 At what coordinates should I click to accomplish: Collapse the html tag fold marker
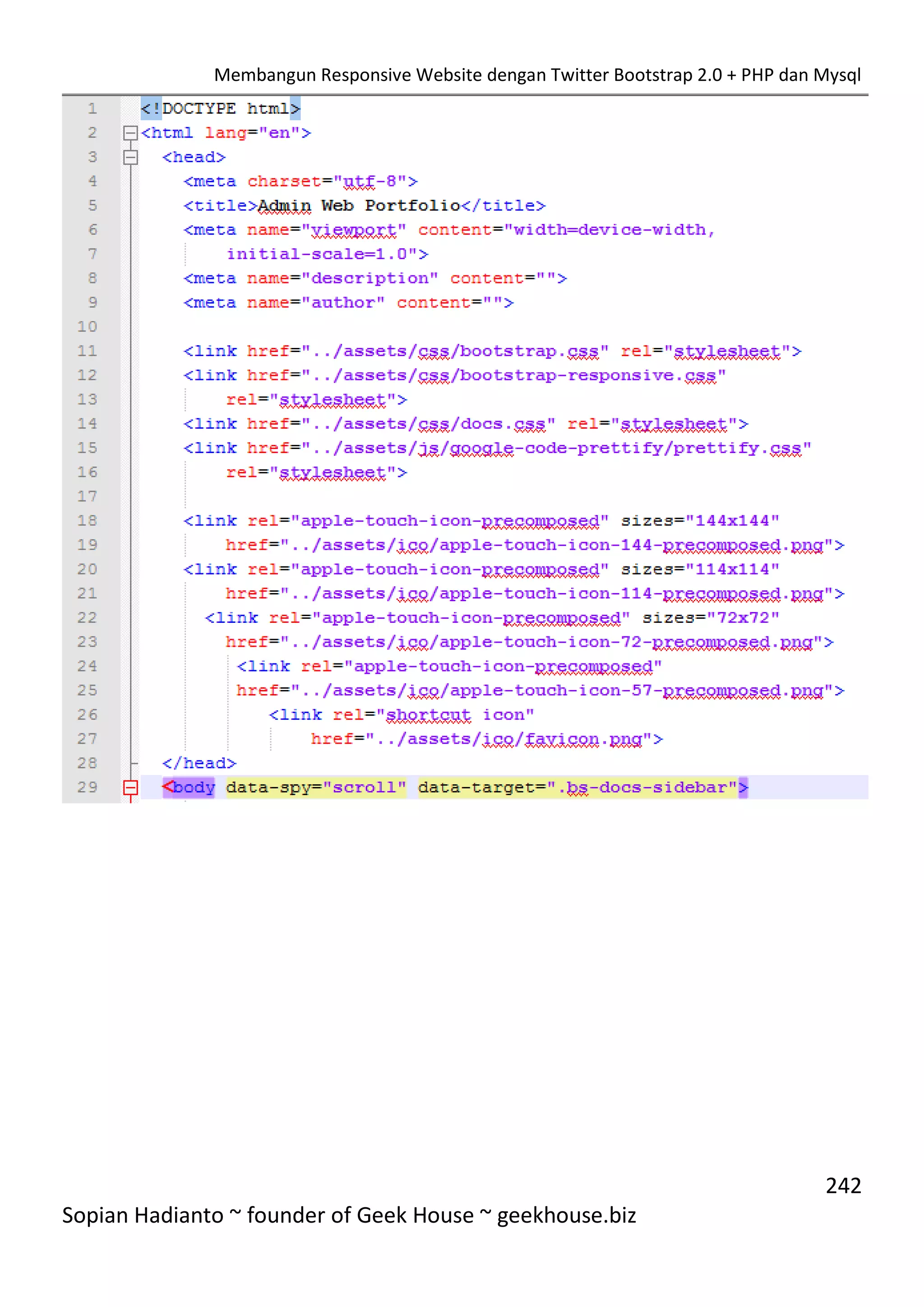(x=130, y=133)
